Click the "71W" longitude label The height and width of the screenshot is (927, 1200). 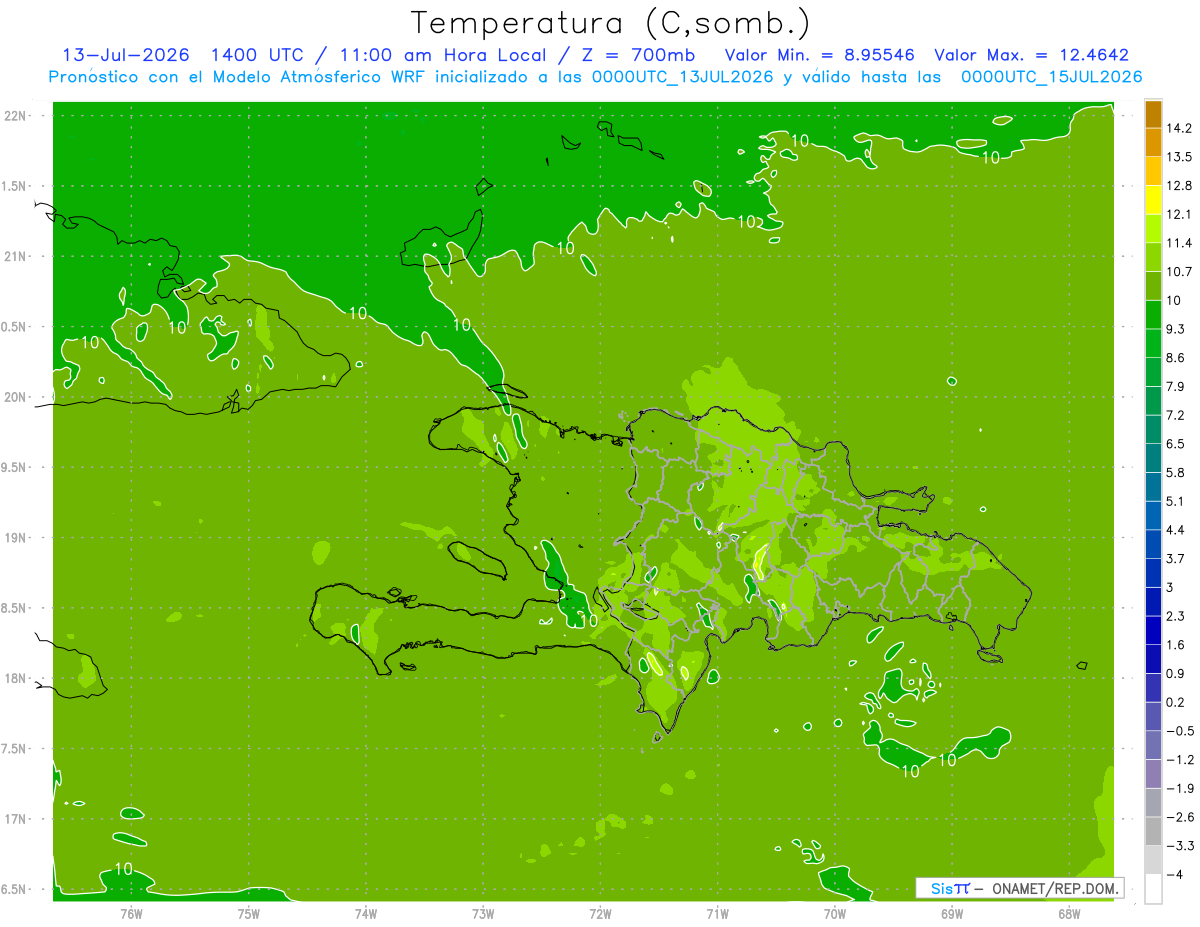tap(717, 914)
